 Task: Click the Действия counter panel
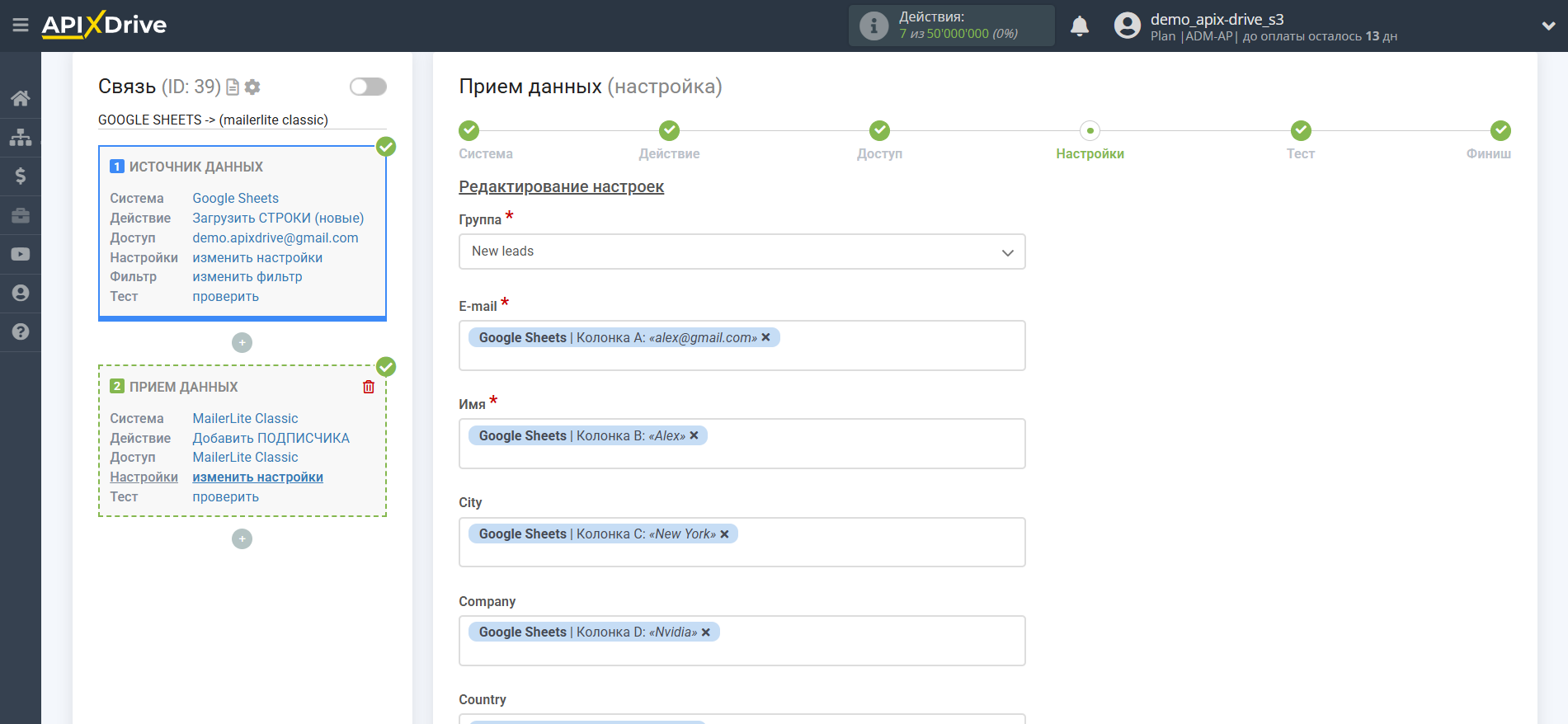coord(951,26)
